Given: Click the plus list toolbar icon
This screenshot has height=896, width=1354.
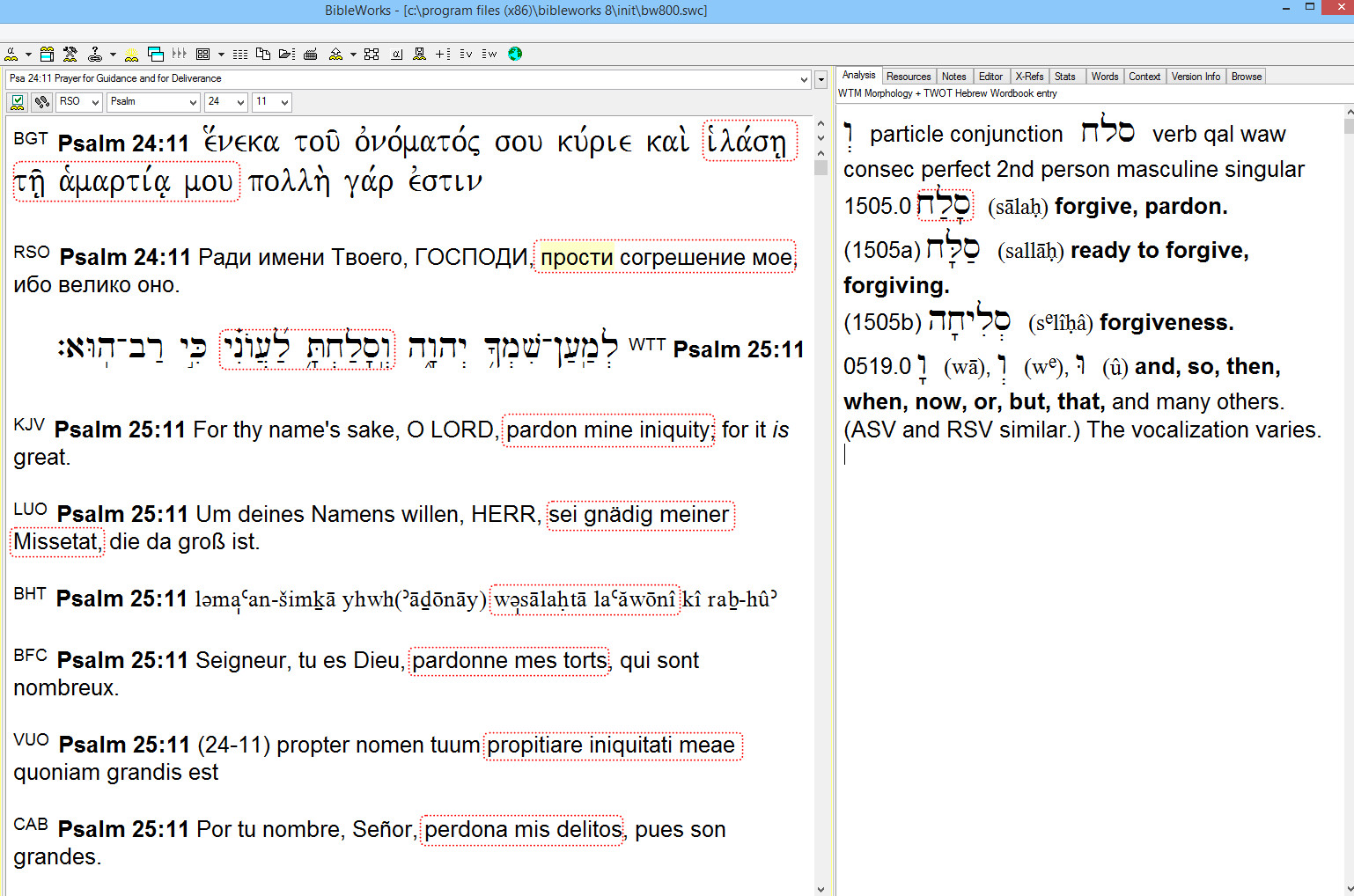Looking at the screenshot, I should pos(443,54).
